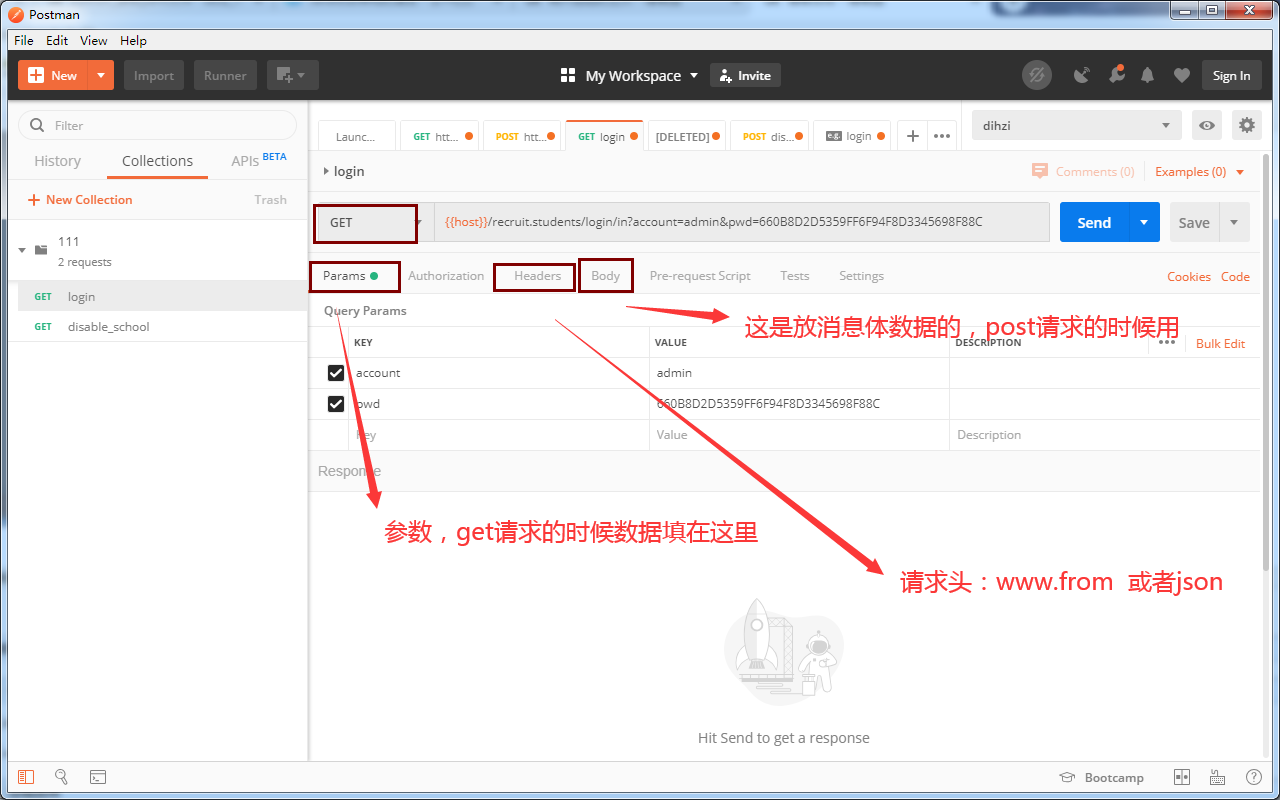The height and width of the screenshot is (800, 1280).
Task: Click the blue Send button
Action: click(x=1094, y=222)
